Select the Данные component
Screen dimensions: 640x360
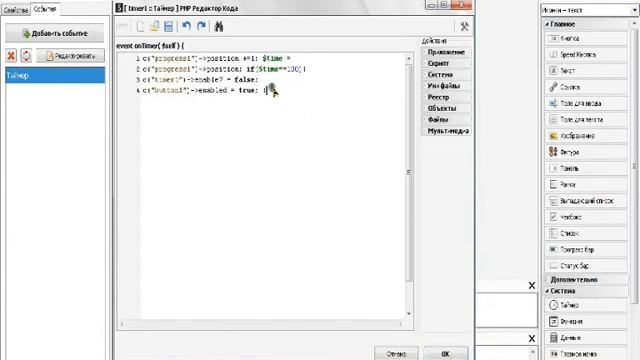click(x=586, y=338)
